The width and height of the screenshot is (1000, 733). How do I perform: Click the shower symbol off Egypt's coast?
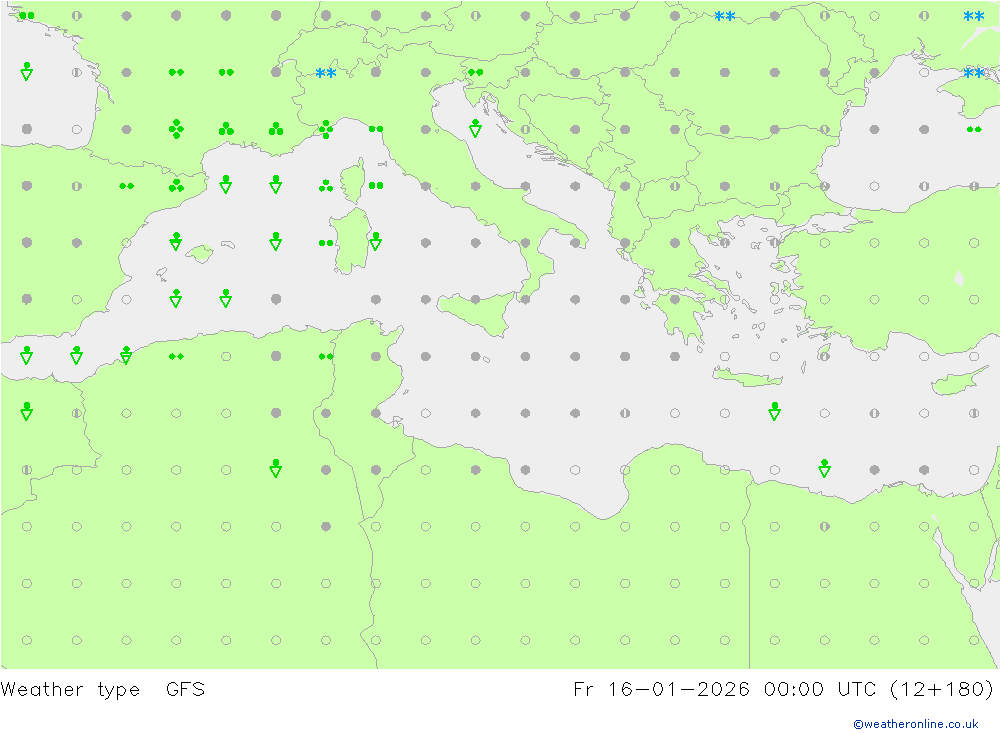coord(825,468)
